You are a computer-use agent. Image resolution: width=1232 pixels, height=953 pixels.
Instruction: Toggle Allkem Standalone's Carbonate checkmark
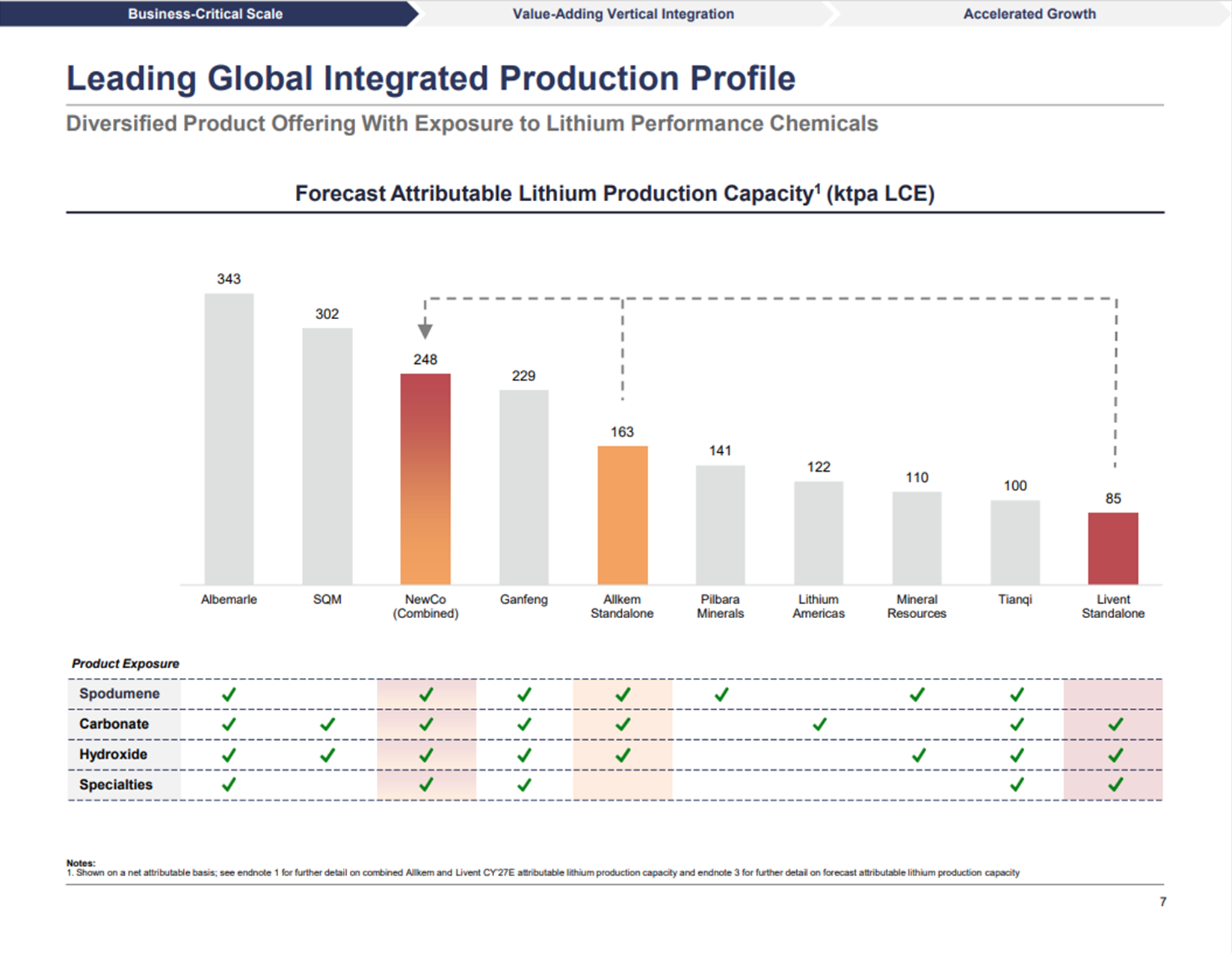(622, 724)
